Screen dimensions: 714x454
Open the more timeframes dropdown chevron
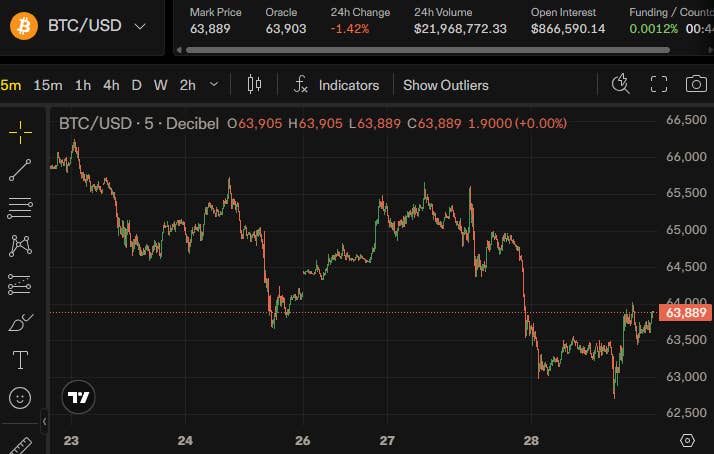click(214, 84)
